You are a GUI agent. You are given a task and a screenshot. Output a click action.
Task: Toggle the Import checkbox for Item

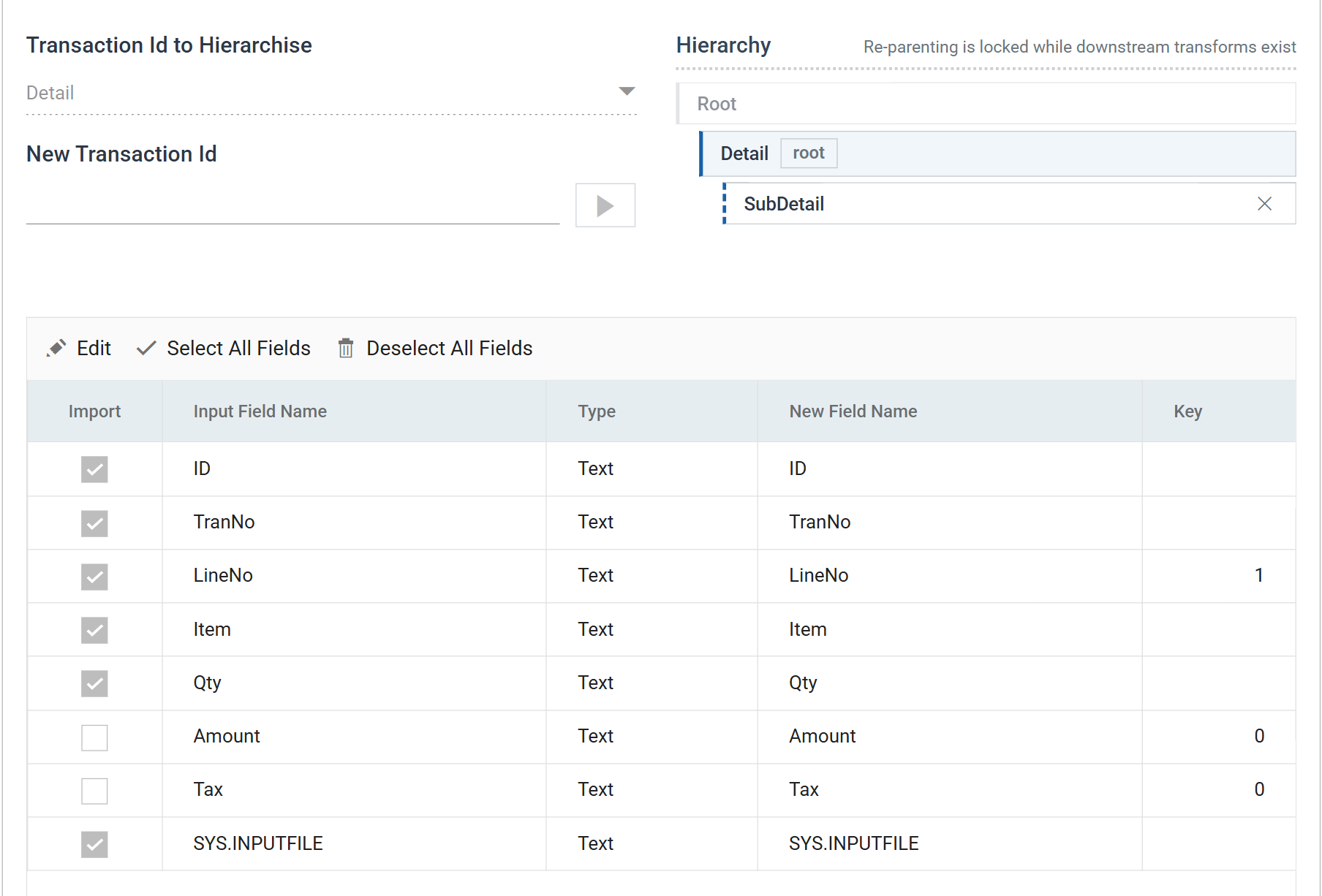click(x=94, y=630)
